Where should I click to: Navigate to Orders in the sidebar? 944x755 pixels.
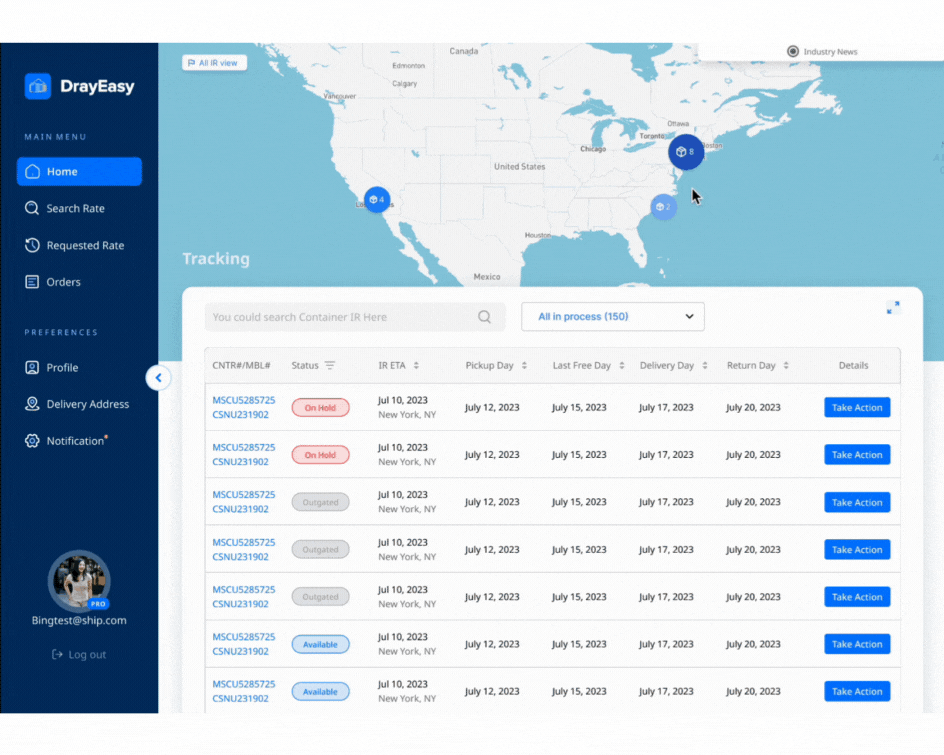pos(53,282)
